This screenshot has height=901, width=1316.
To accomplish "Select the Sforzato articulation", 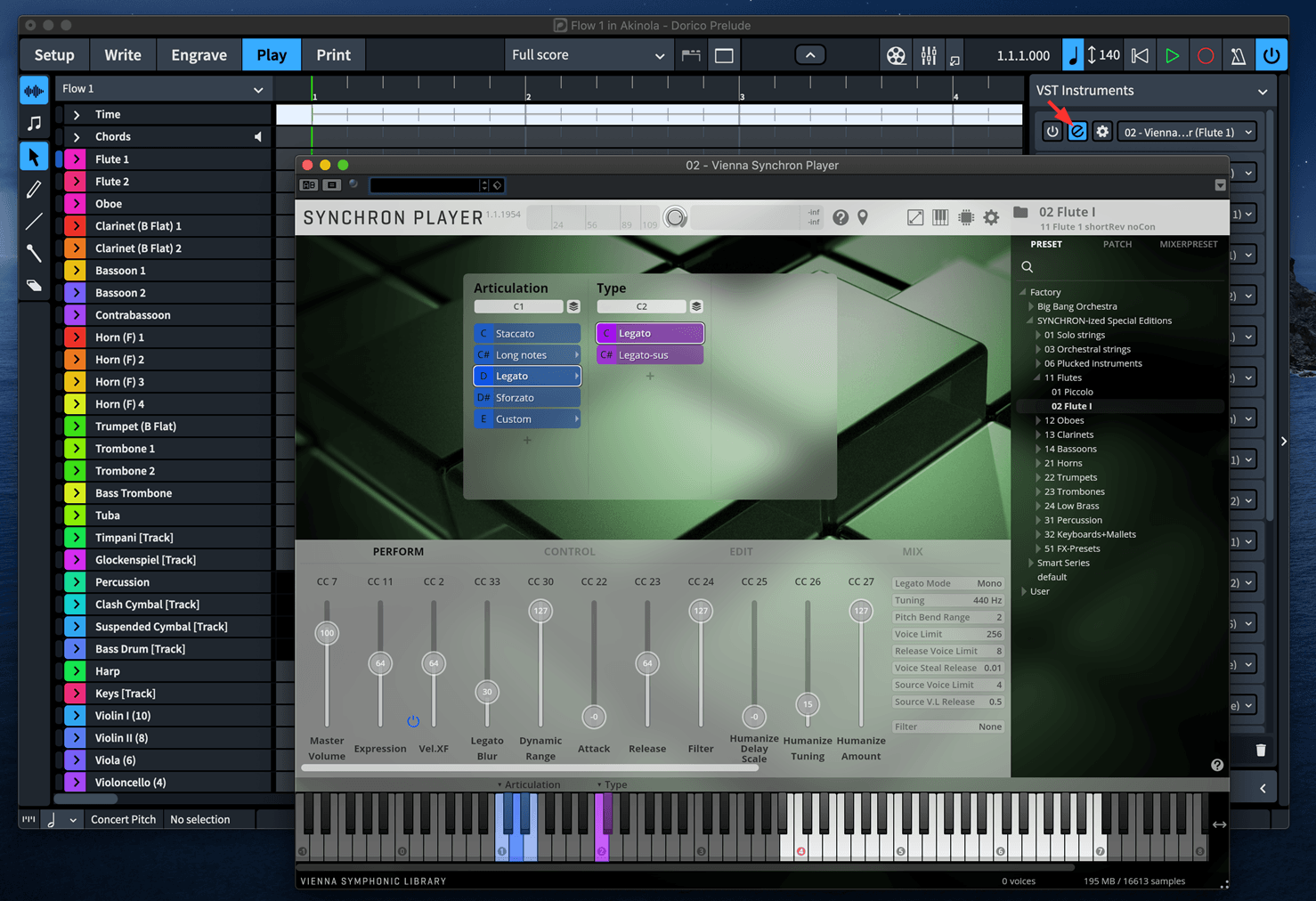I will click(527, 397).
